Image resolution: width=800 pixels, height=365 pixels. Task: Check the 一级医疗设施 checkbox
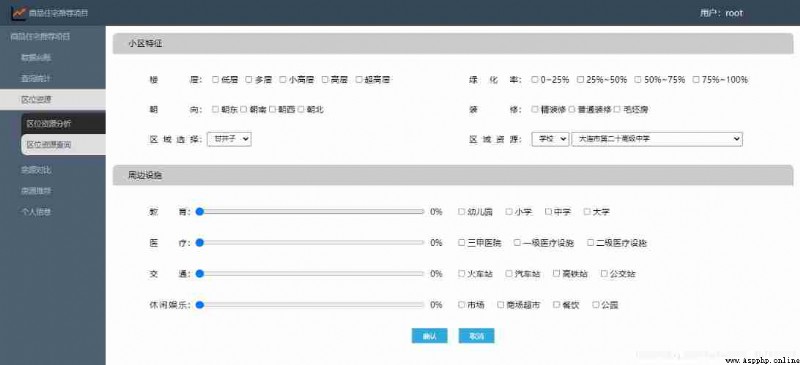[x=517, y=243]
